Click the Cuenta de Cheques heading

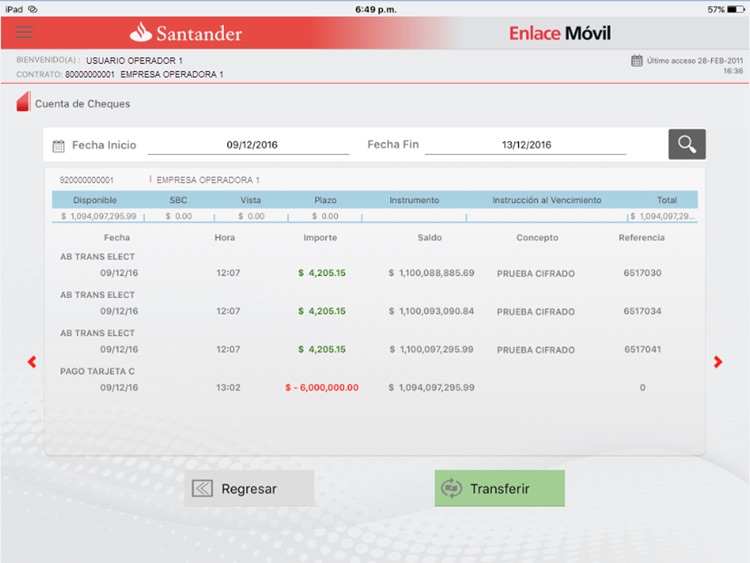coord(82,104)
